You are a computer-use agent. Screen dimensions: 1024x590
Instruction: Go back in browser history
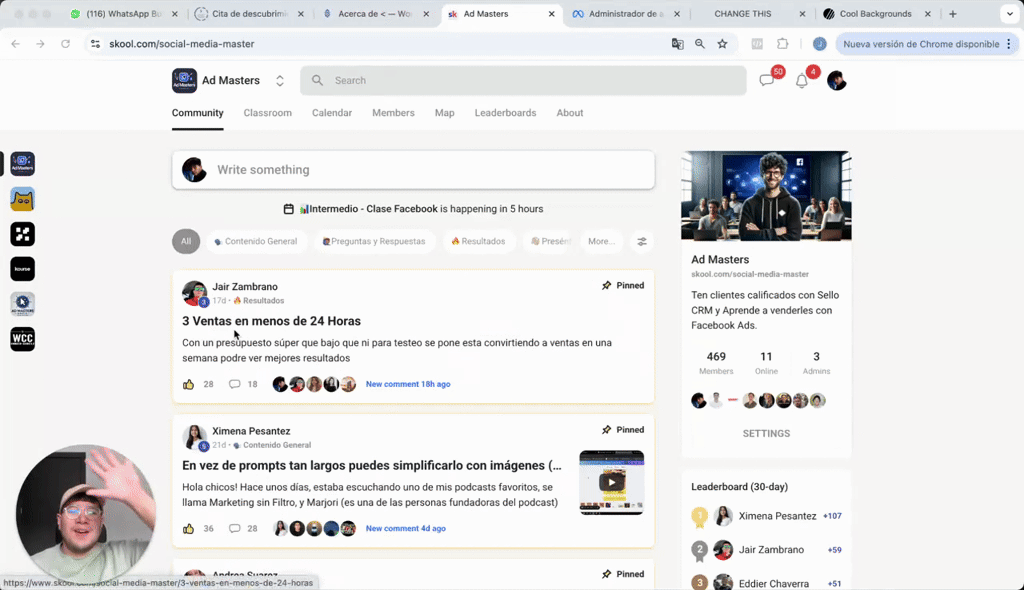click(x=16, y=44)
